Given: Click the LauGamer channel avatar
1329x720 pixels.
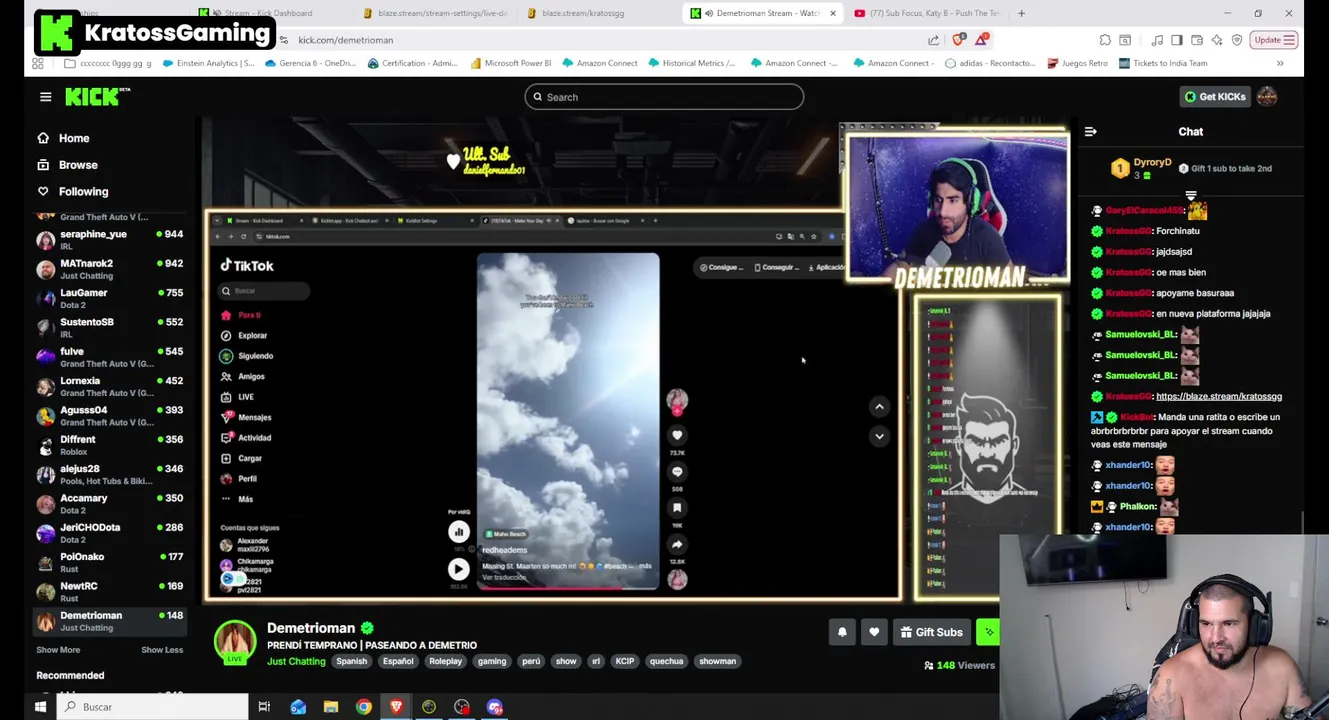Looking at the screenshot, I should point(45,298).
